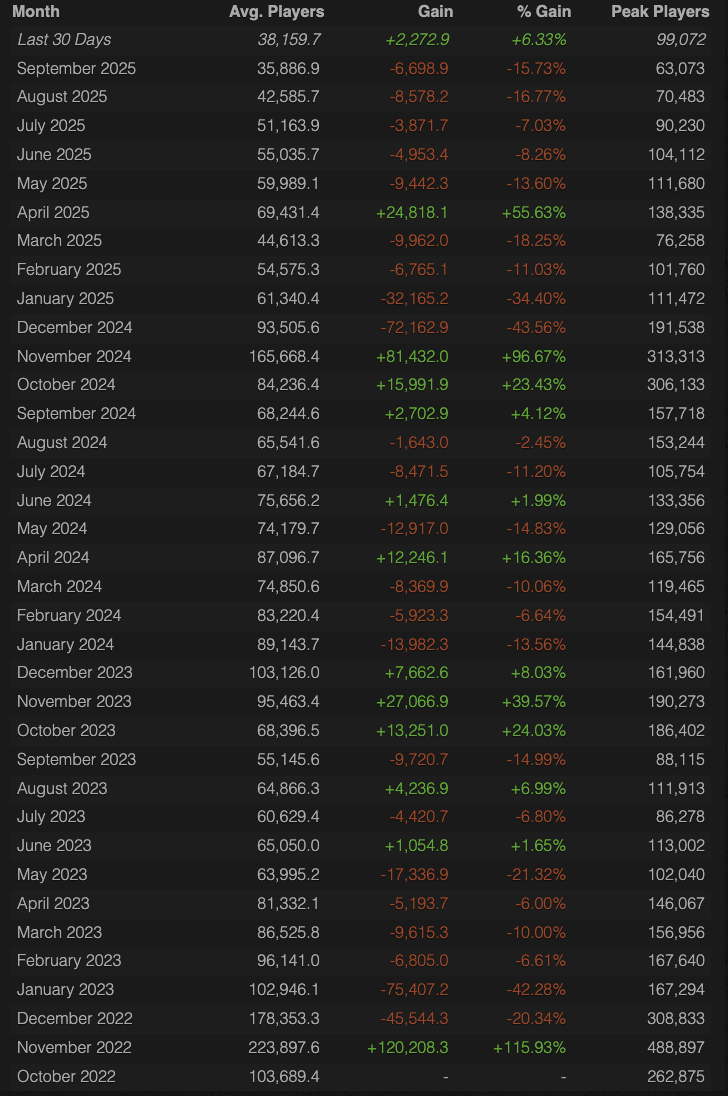This screenshot has height=1096, width=728.
Task: Click the +2,272.9 gain value
Action: [417, 40]
